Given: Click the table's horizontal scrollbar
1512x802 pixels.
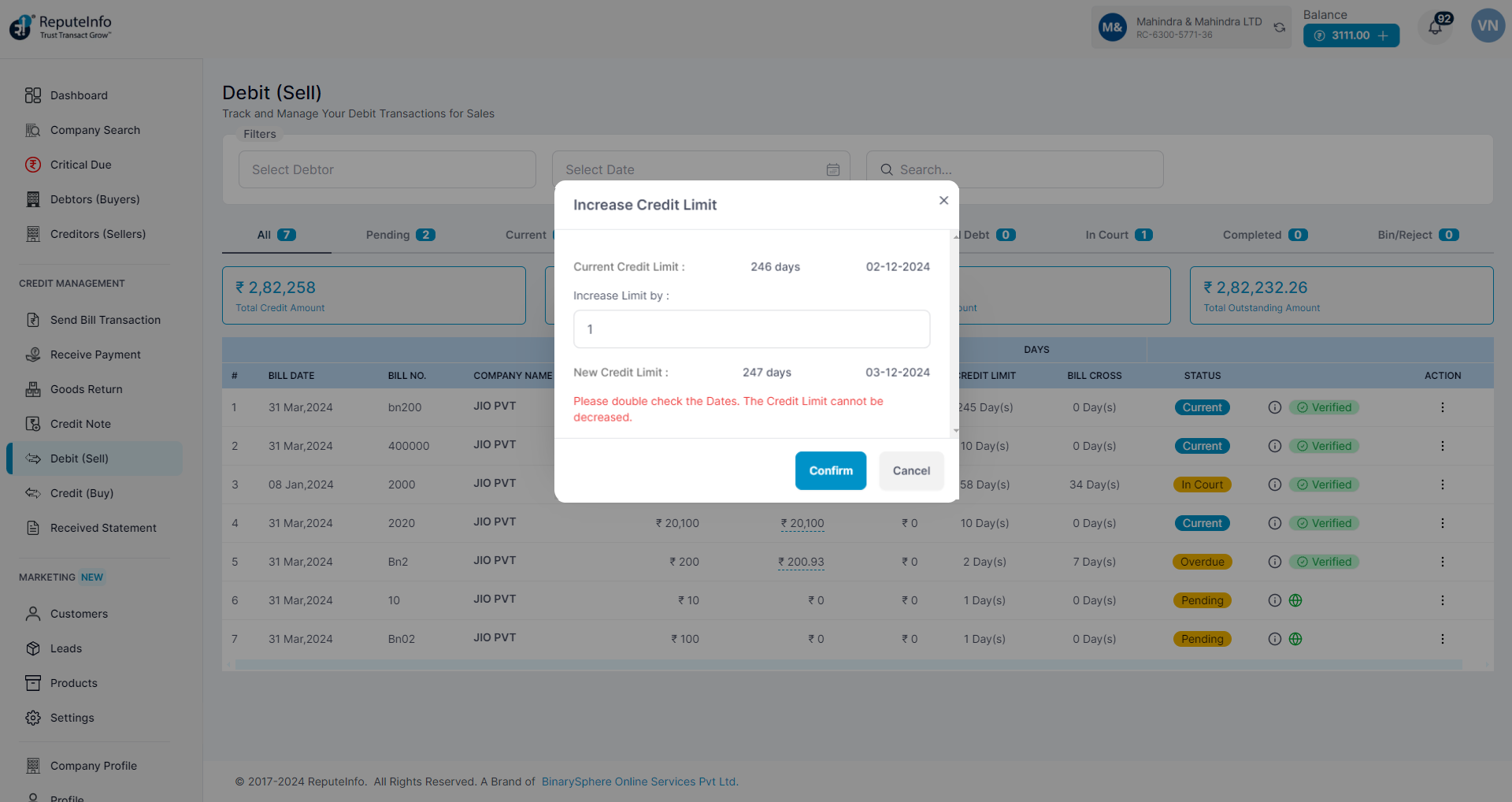Looking at the screenshot, I should tap(847, 665).
